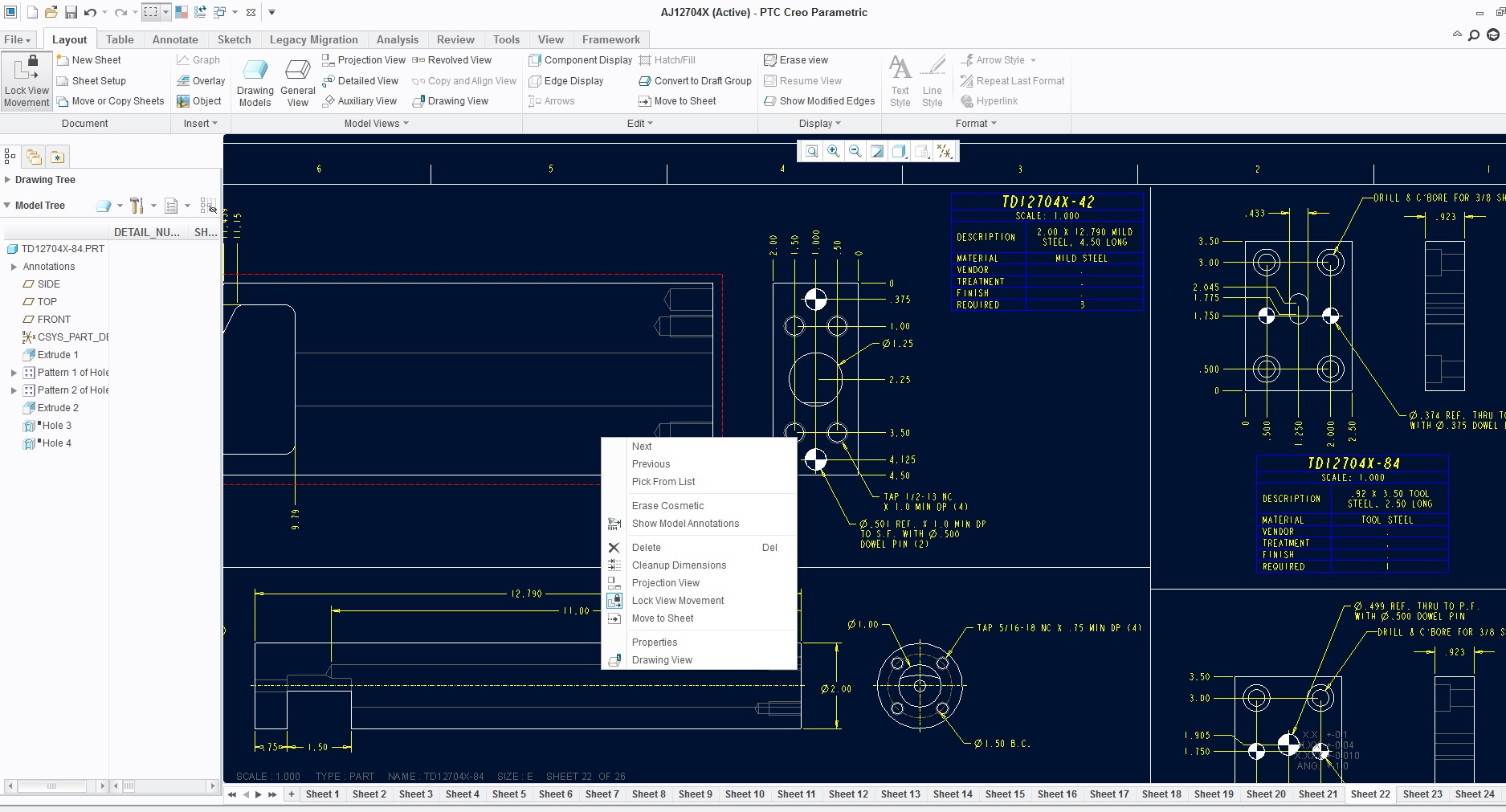This screenshot has height=812, width=1506.
Task: Open the Insert group dropdown
Action: (201, 124)
